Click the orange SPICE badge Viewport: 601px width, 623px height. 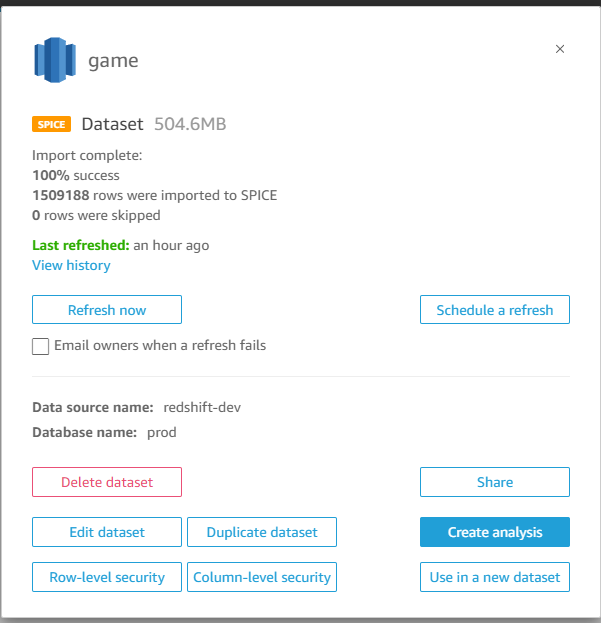click(52, 125)
